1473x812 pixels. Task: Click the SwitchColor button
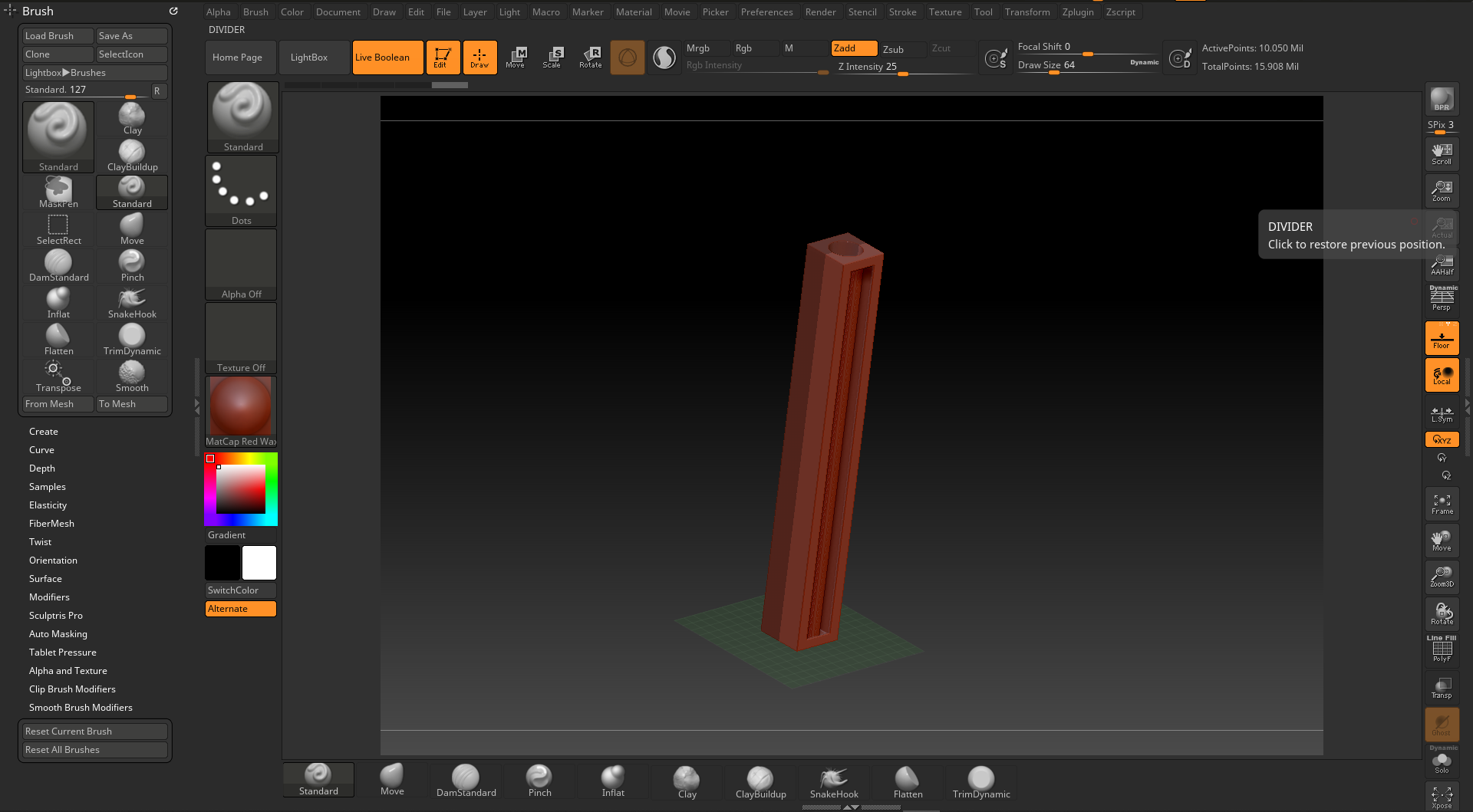241,590
